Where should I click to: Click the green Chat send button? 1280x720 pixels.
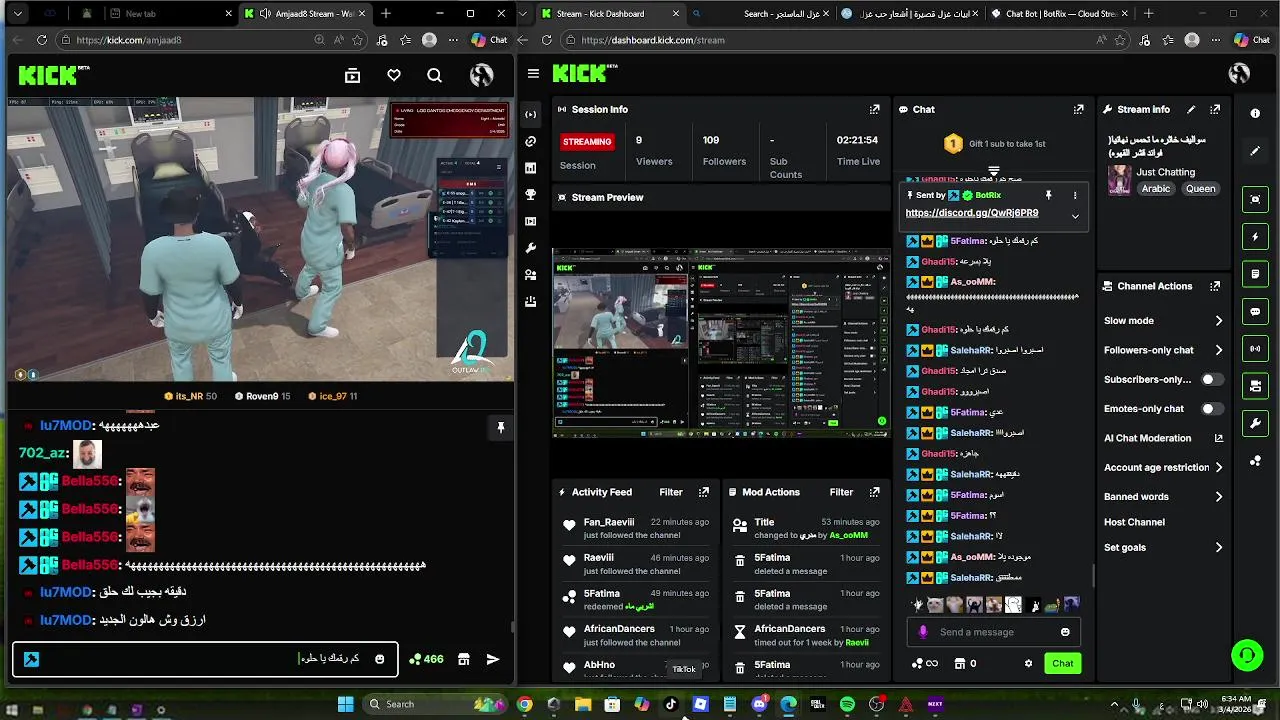coord(1062,663)
